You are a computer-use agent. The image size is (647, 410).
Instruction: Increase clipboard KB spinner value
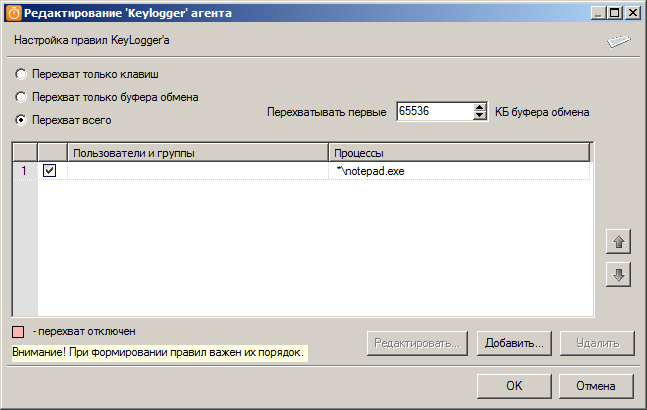click(480, 106)
